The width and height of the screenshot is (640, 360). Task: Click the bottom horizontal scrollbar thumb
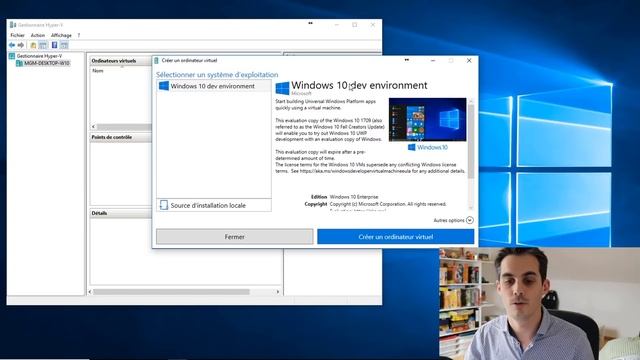point(171,292)
